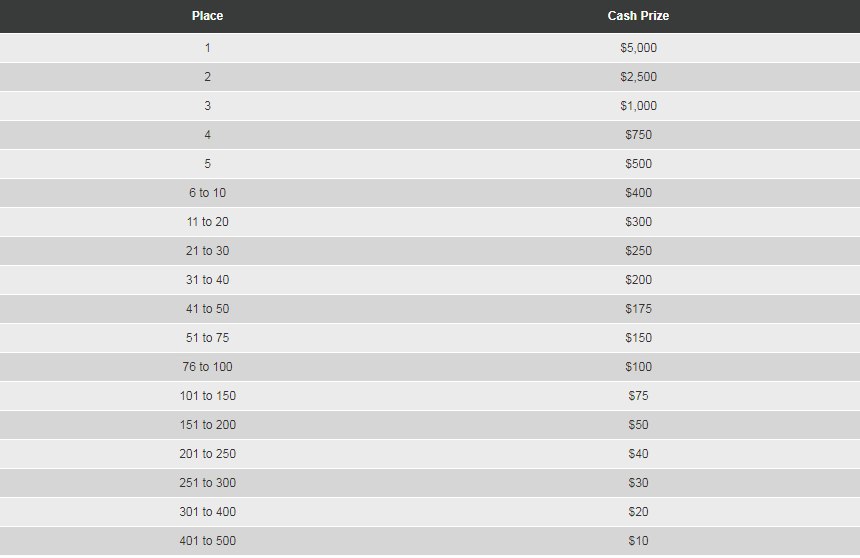Image resolution: width=860 pixels, height=558 pixels.
Task: Select the 31 to 40 place cell
Action: click(x=207, y=279)
